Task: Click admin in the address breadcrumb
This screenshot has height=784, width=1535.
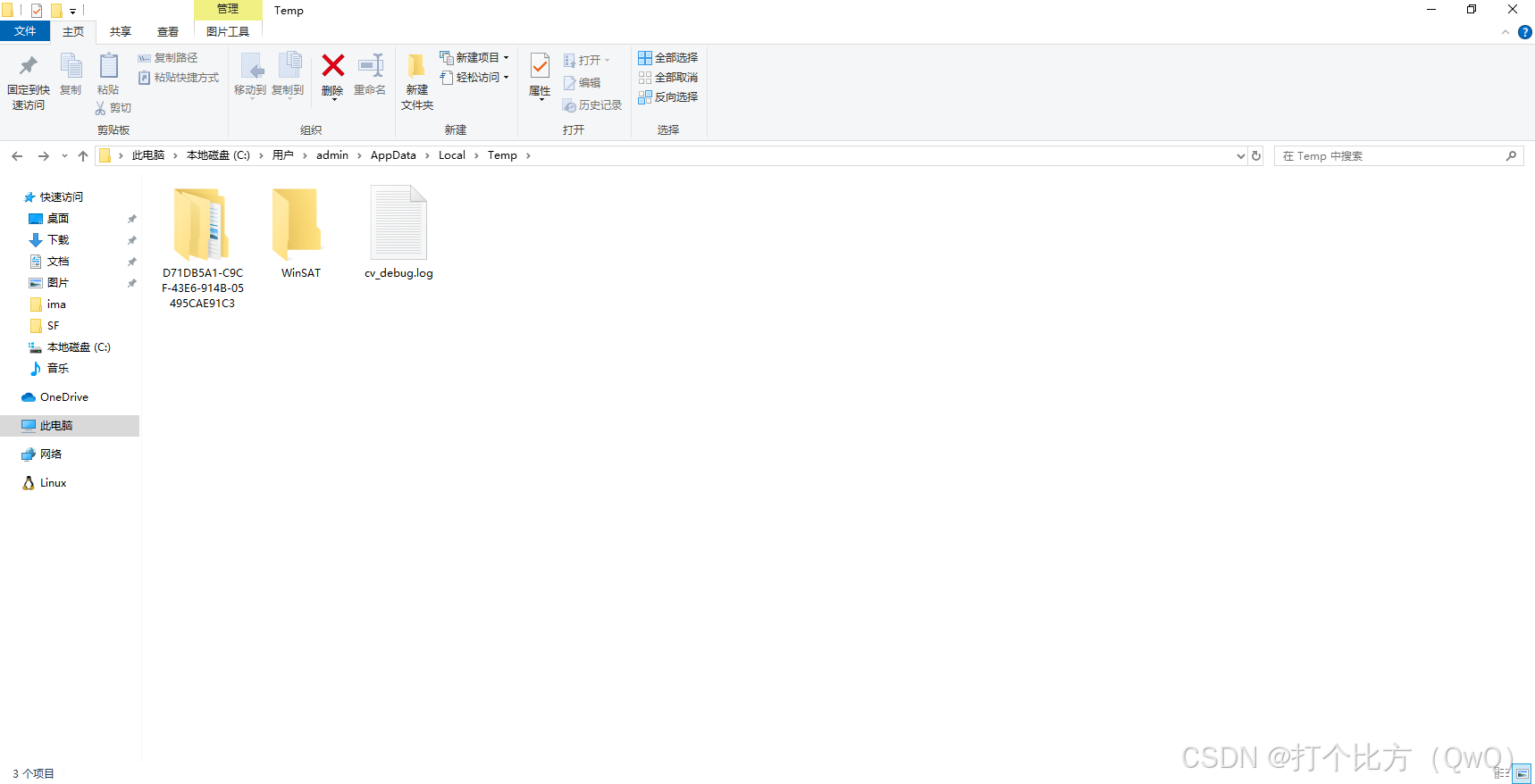Action: [332, 155]
